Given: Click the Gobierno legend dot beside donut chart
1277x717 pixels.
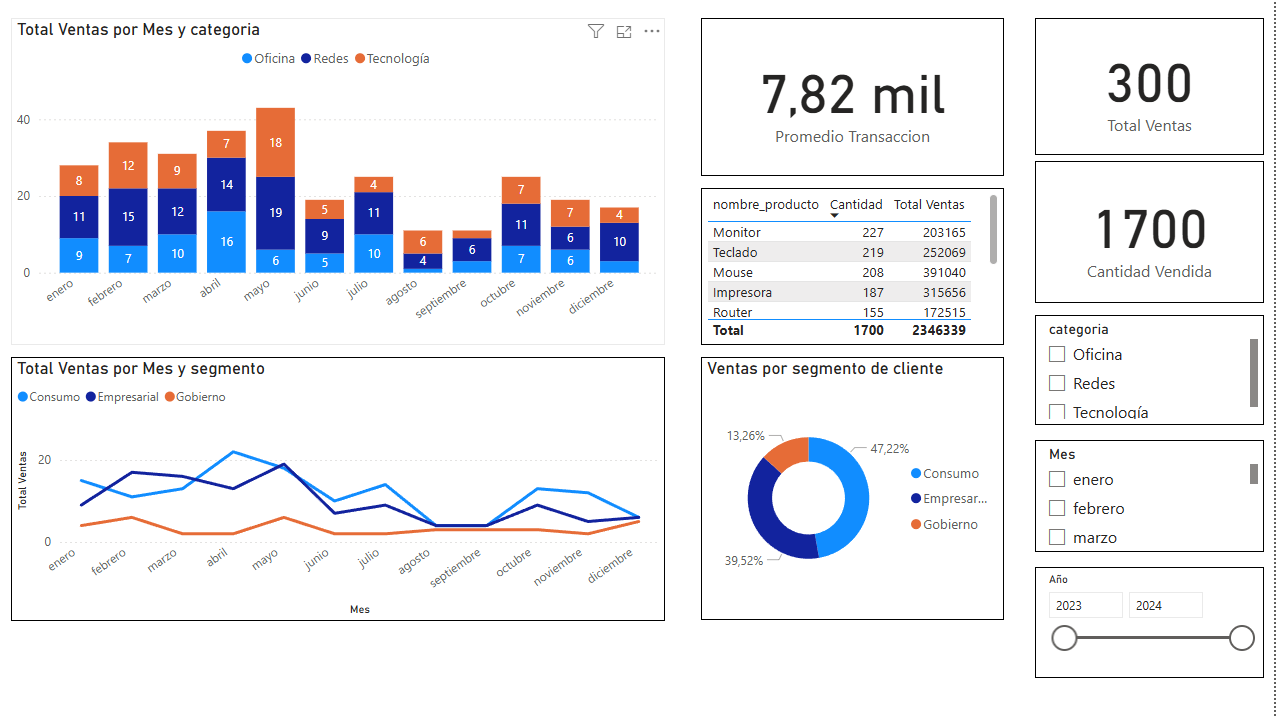Looking at the screenshot, I should [916, 525].
